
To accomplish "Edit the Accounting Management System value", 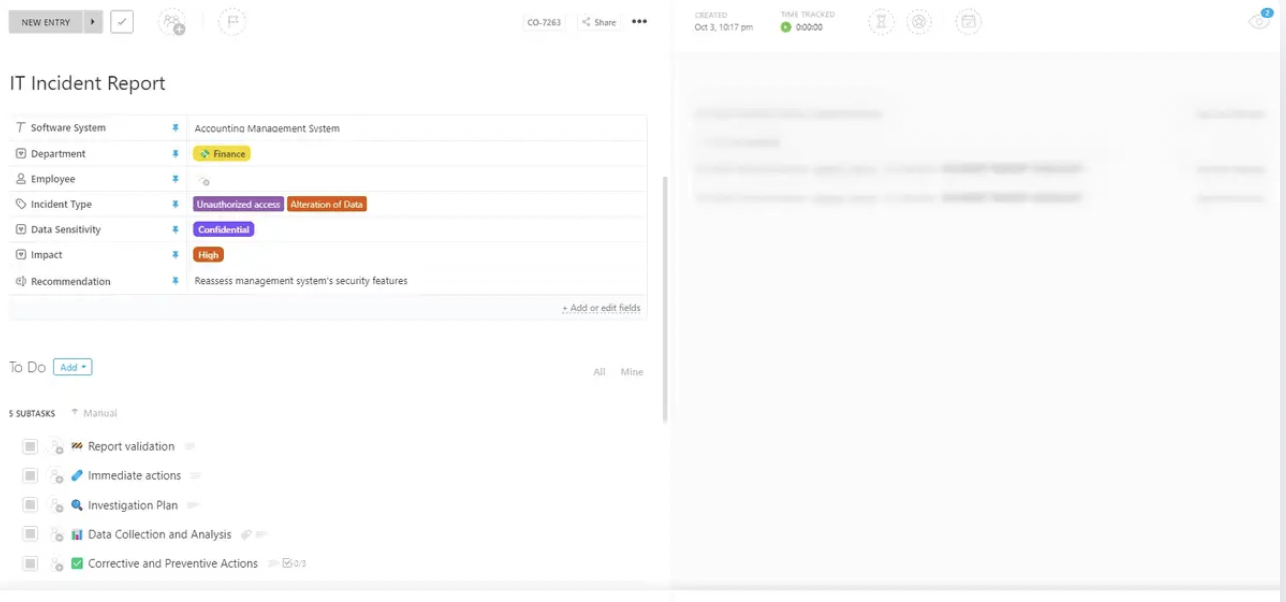I will point(267,128).
